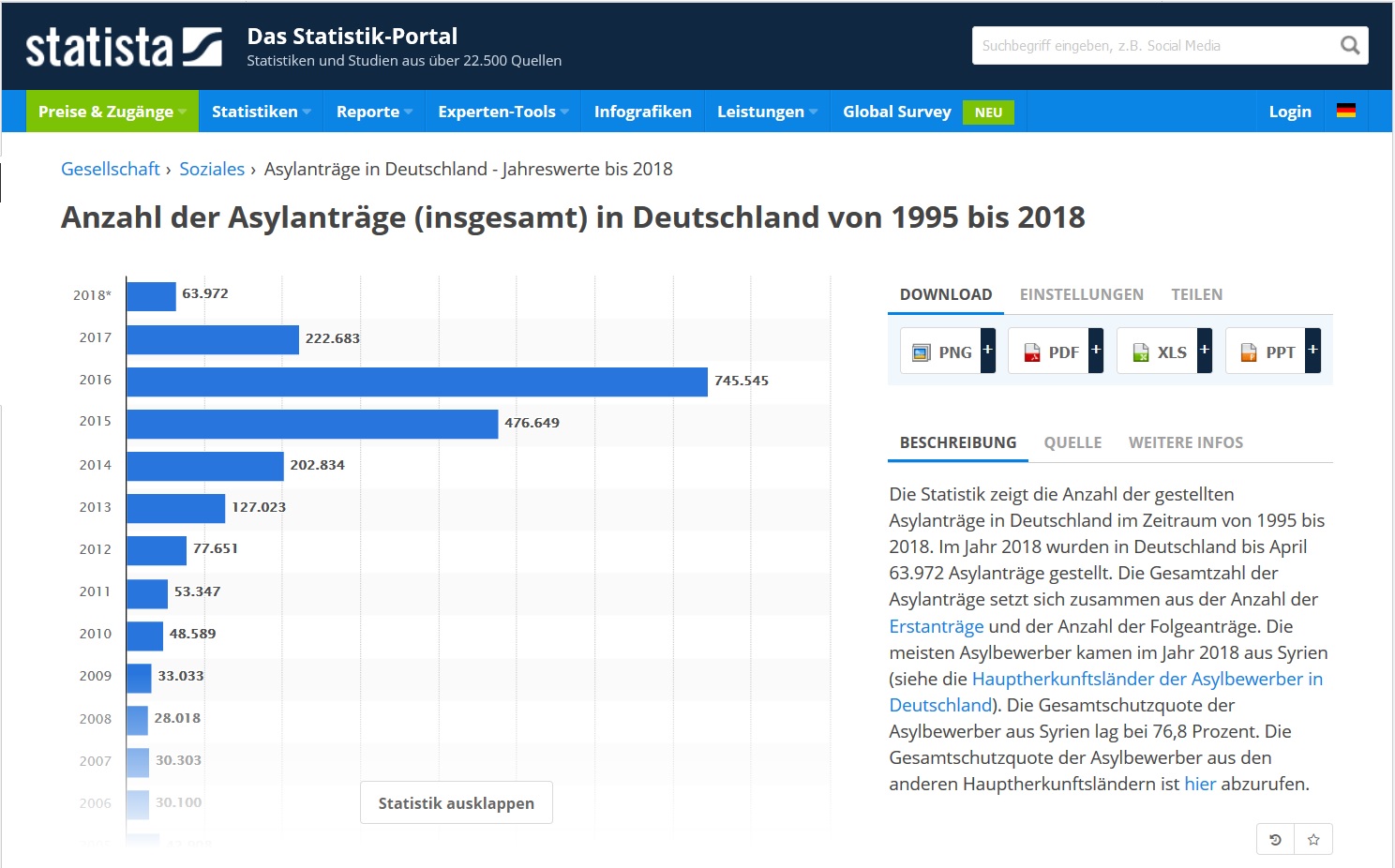Switch to the BESCHREIBUNG tab
This screenshot has height=868, width=1395.
[x=958, y=442]
